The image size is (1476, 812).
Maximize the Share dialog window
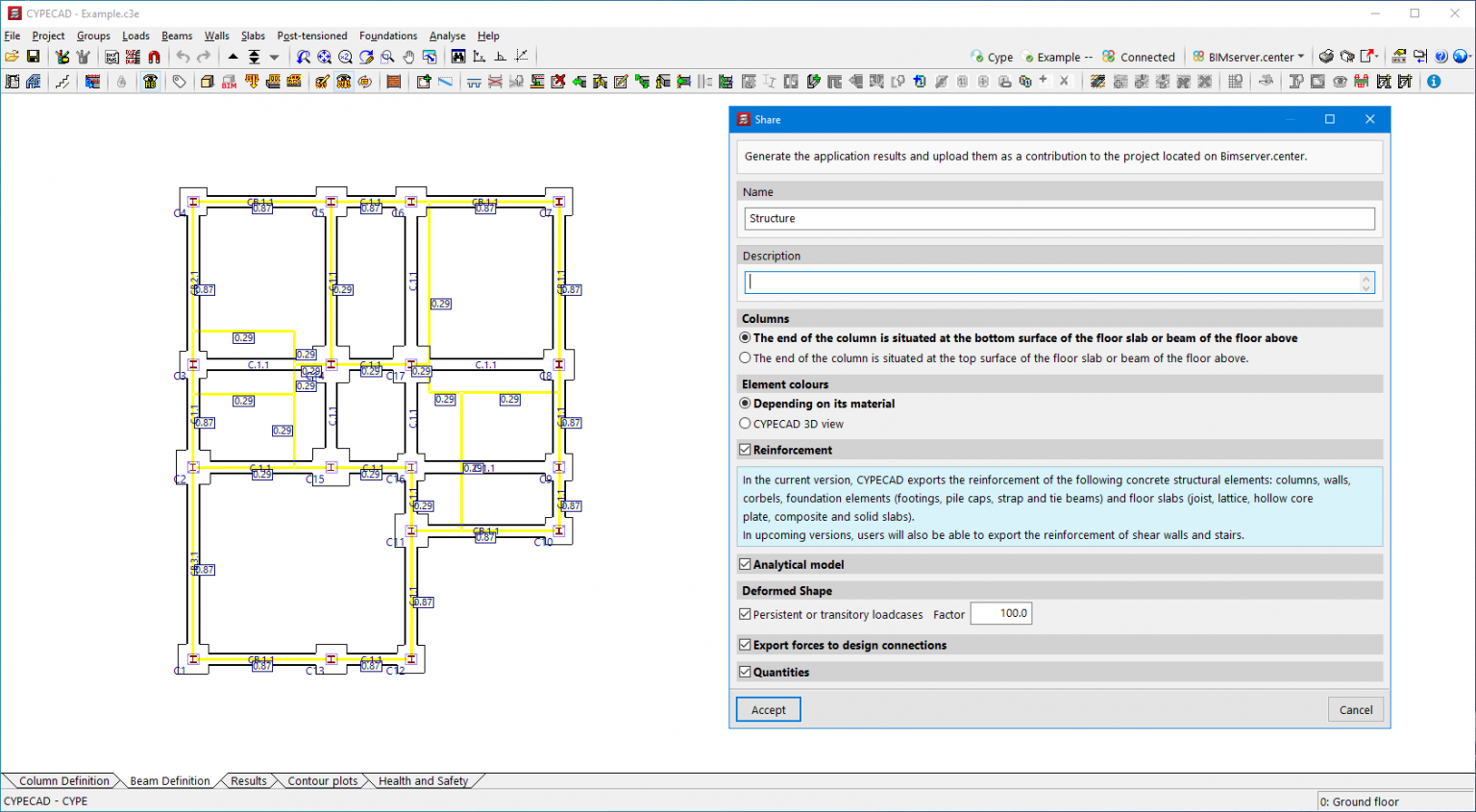(x=1330, y=119)
